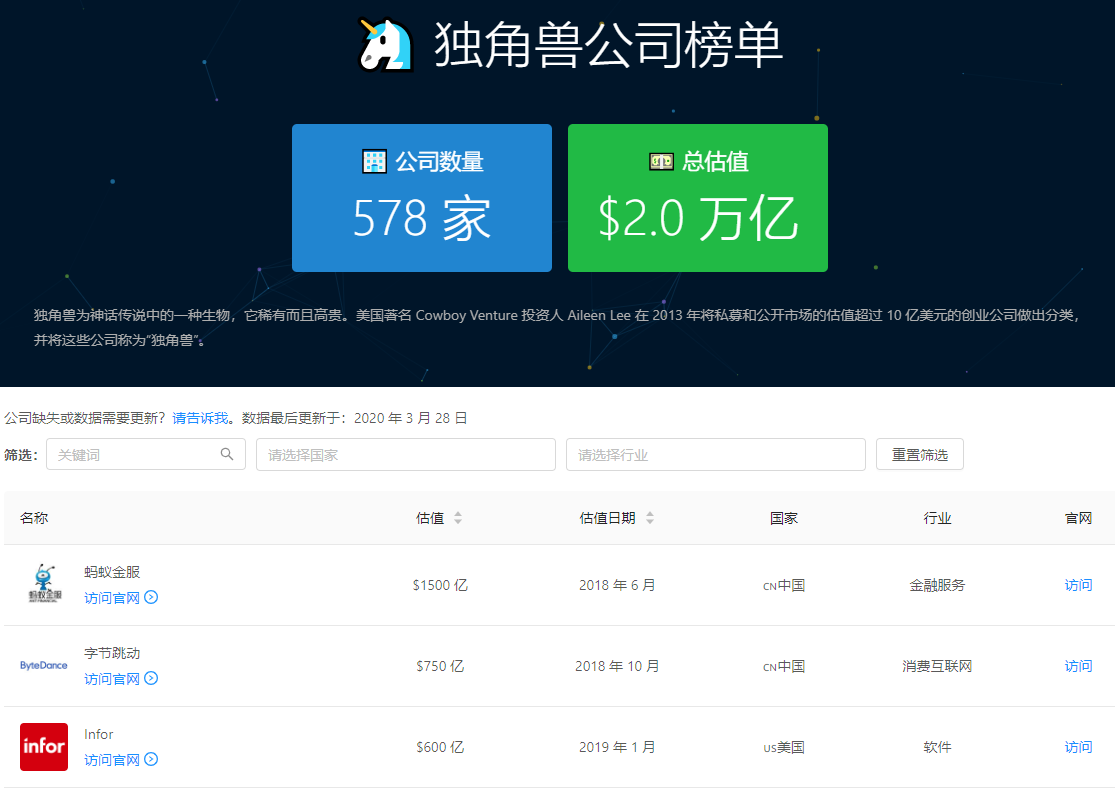
Task: Click the 2019 年 1 月 date cell
Action: tap(617, 747)
